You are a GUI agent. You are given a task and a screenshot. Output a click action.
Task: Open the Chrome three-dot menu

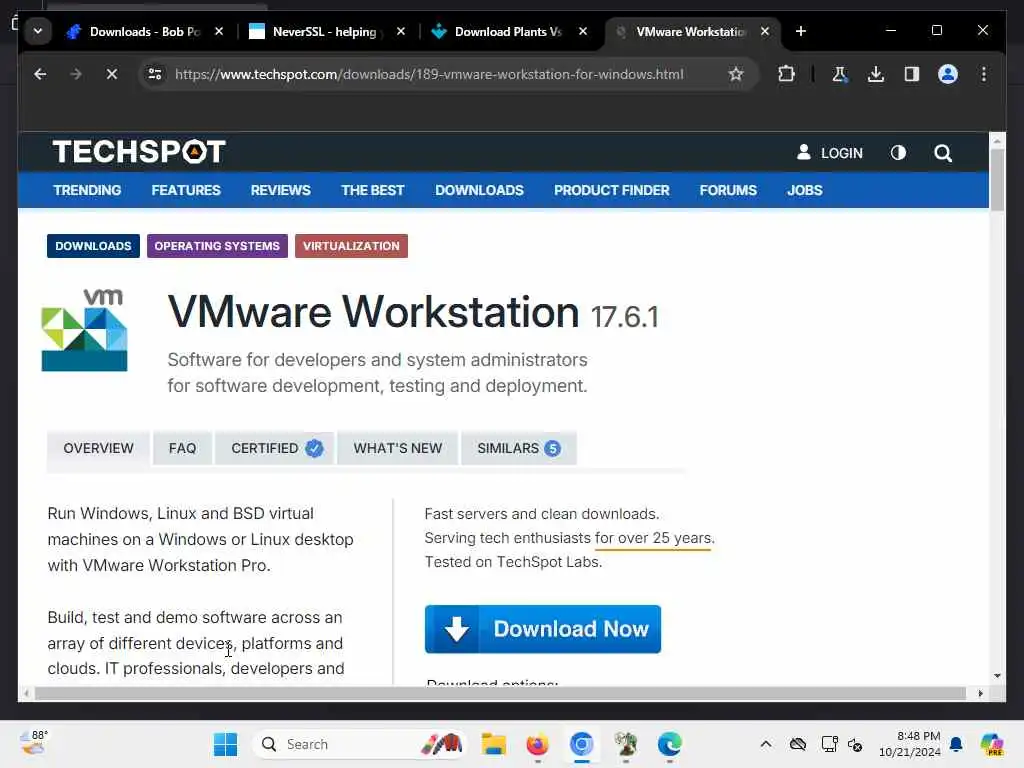tap(984, 74)
